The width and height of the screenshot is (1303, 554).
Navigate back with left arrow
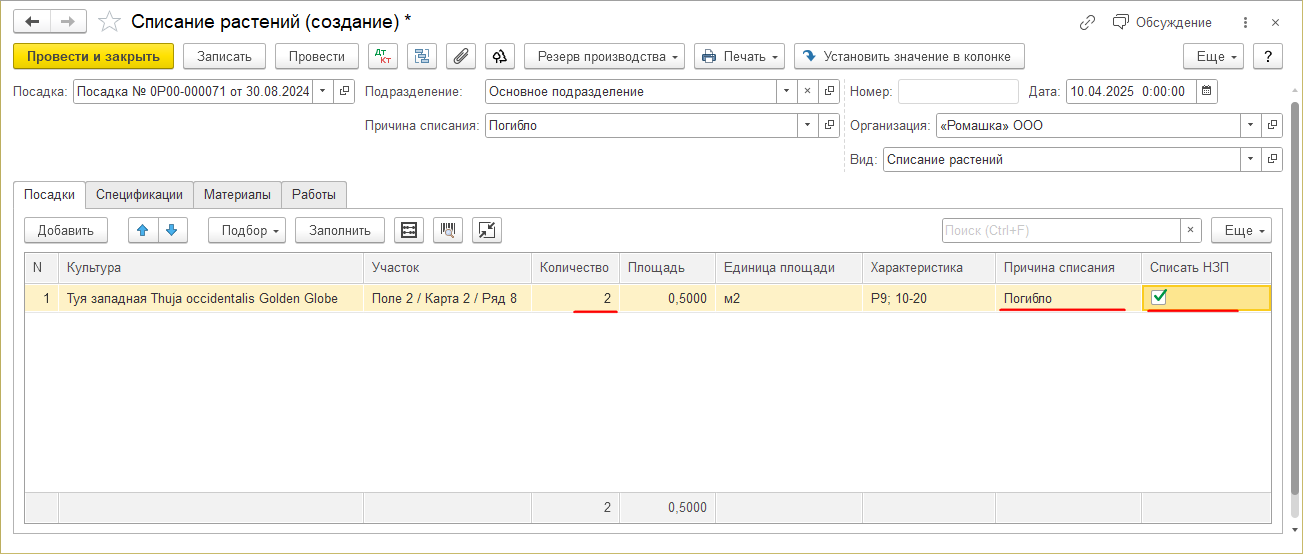[32, 22]
